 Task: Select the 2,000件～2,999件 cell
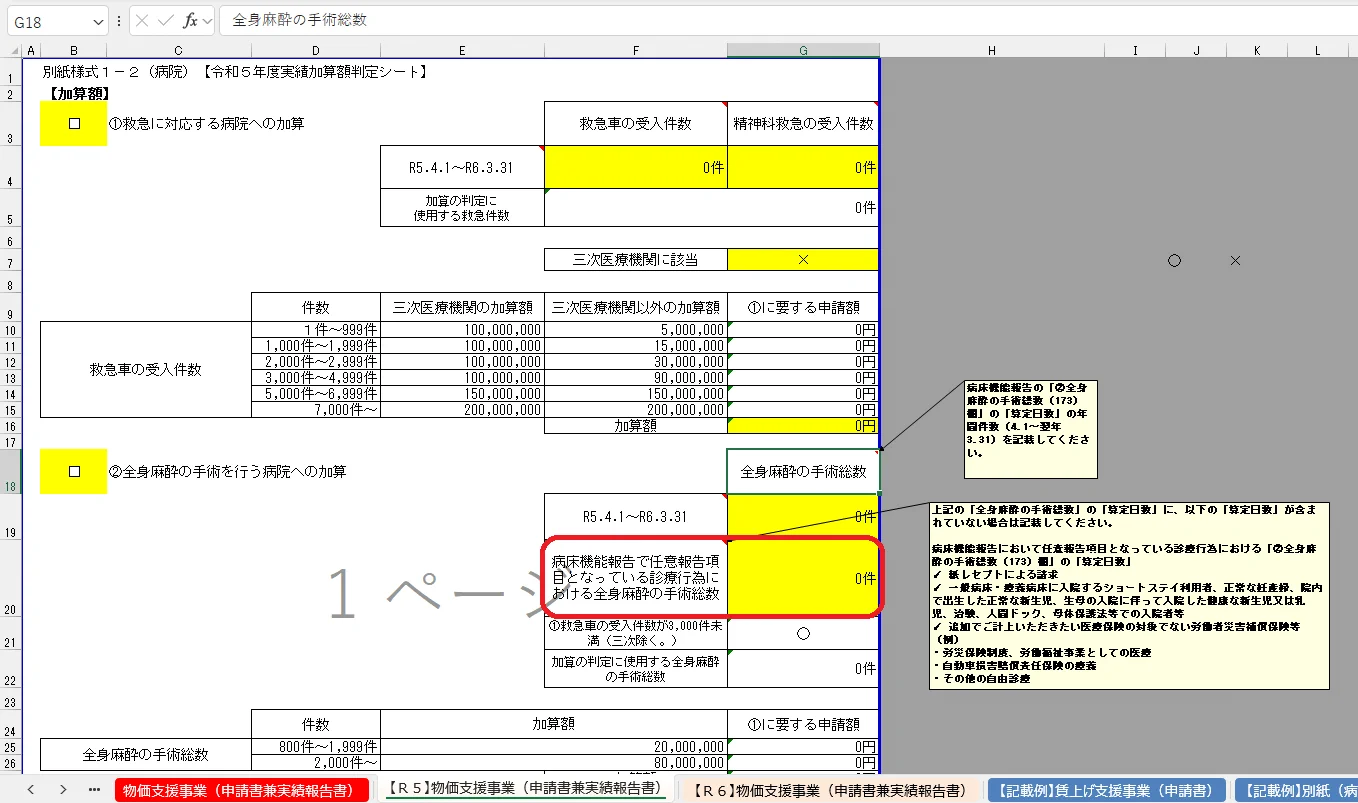[315, 361]
